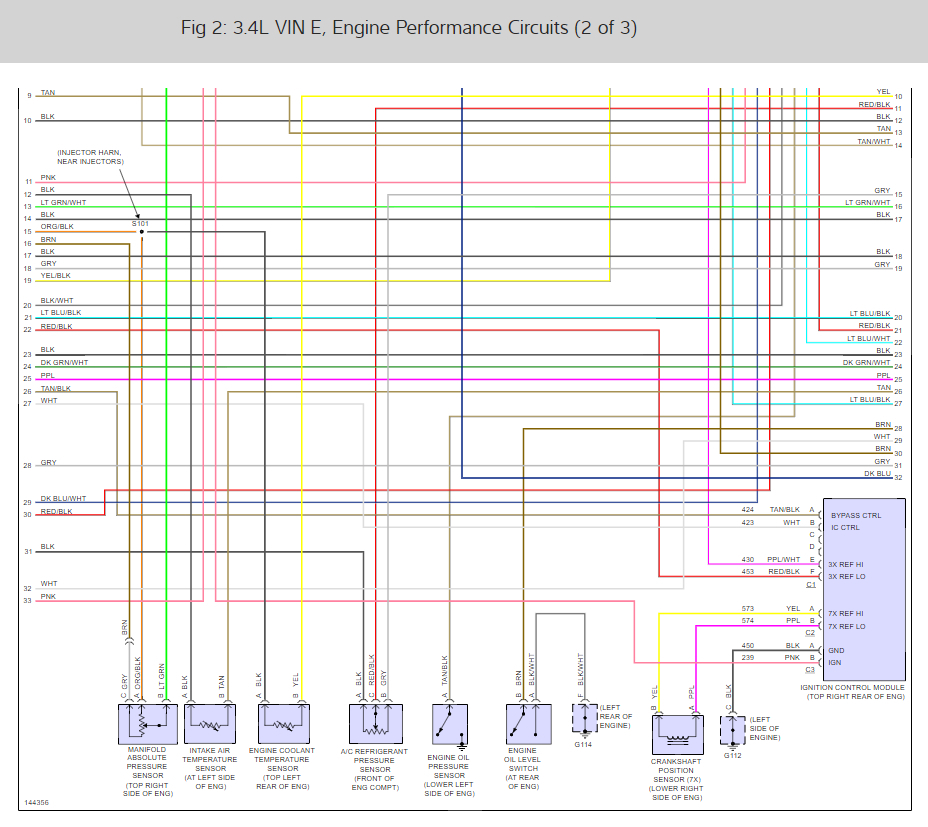Click connector label C2

[x=810, y=633]
